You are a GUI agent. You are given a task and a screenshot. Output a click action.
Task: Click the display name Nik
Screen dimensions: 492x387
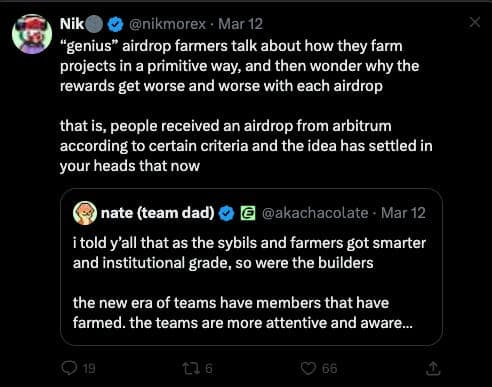click(72, 24)
